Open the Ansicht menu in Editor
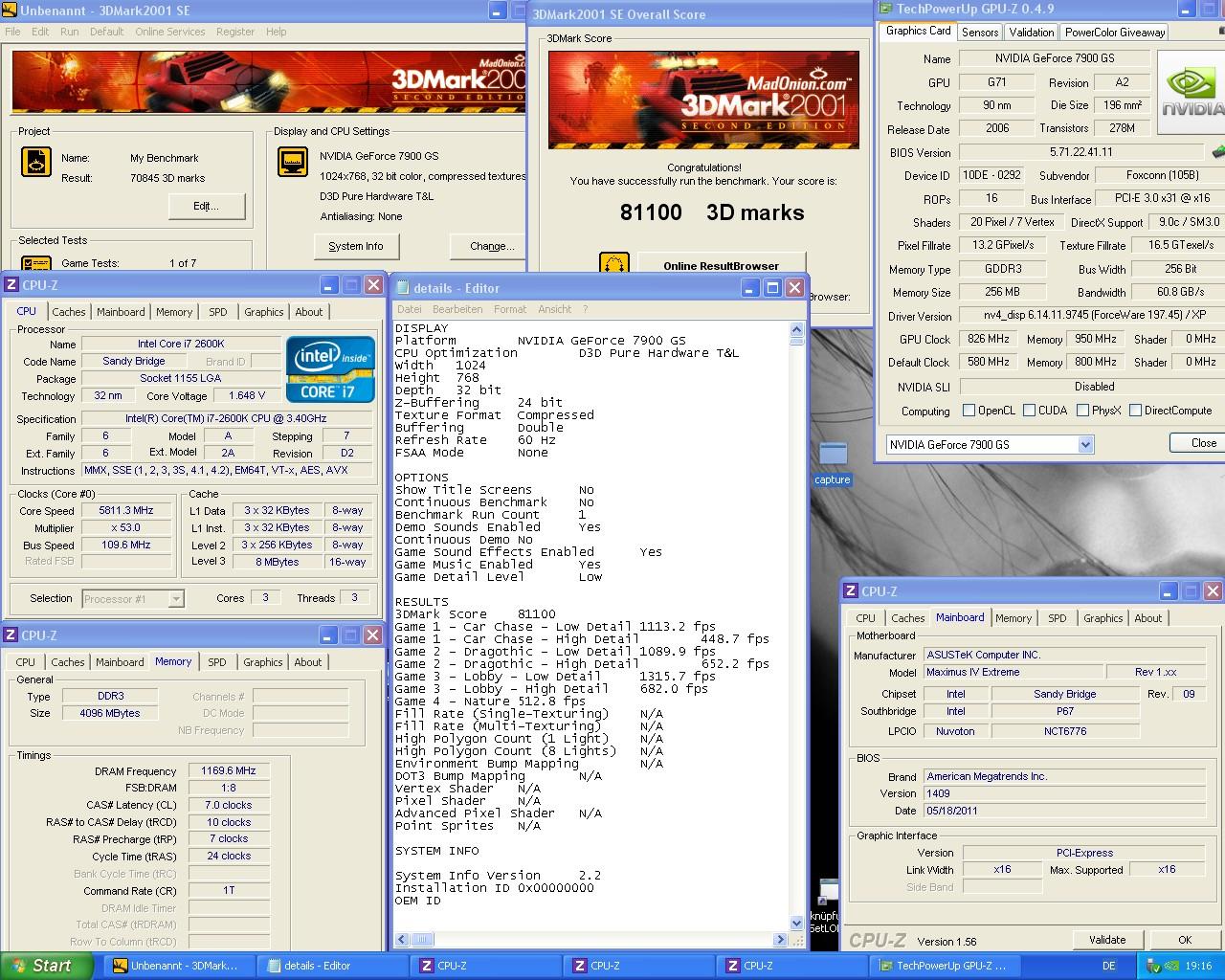 click(555, 309)
